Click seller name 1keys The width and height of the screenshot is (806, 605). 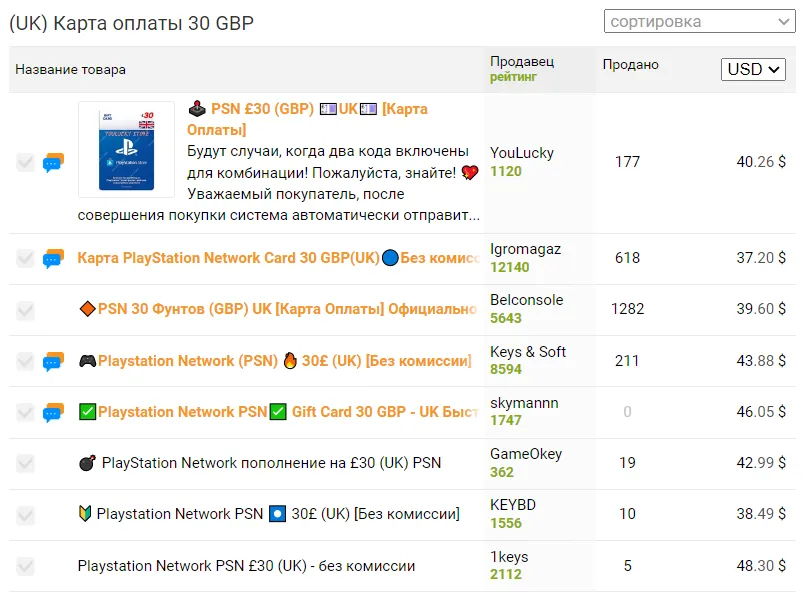(509, 557)
